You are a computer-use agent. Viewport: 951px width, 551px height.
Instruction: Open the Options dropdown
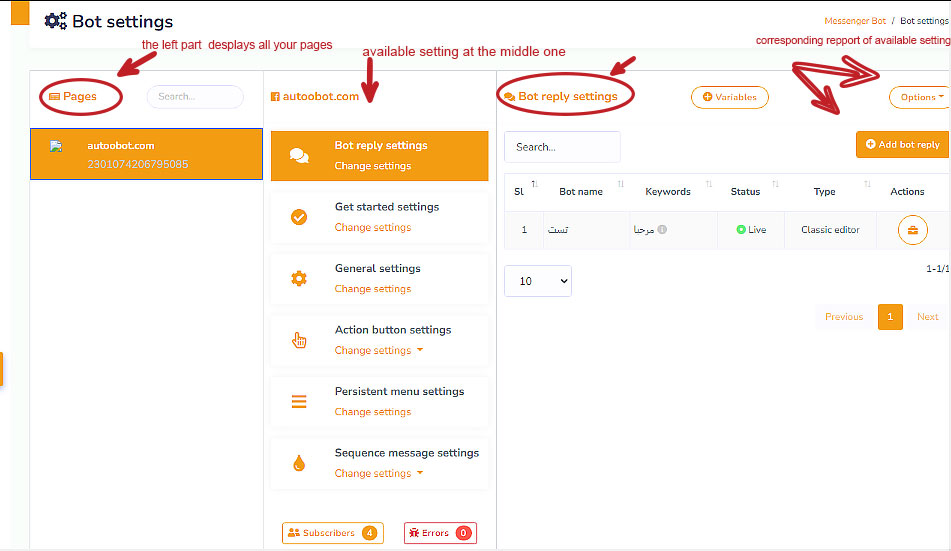[x=919, y=97]
